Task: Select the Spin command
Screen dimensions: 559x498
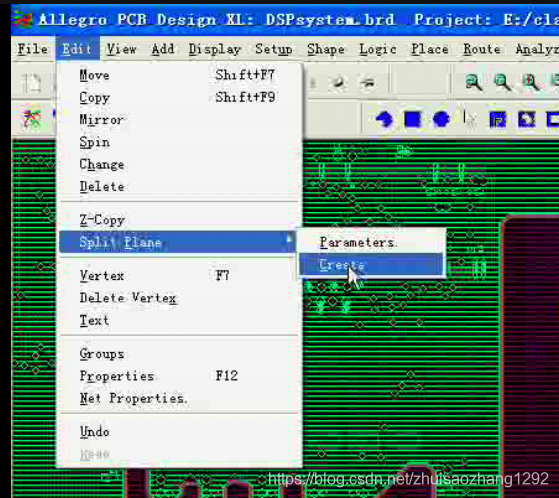Action: [x=179, y=142]
